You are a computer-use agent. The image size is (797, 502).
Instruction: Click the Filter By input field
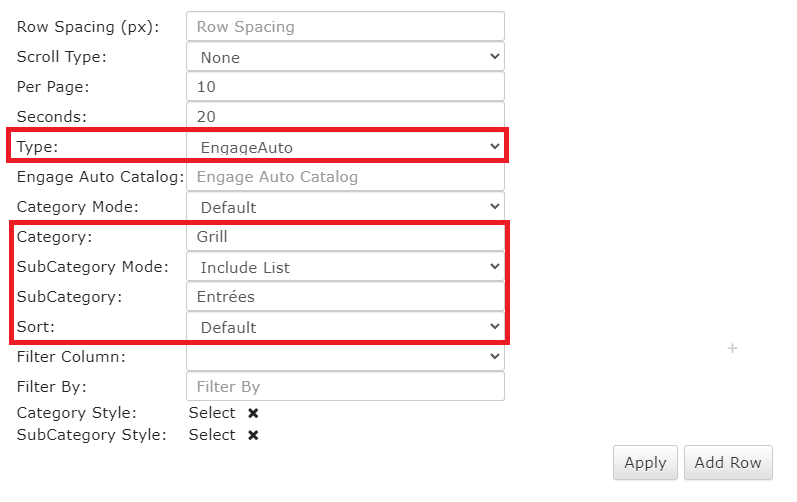tap(345, 386)
